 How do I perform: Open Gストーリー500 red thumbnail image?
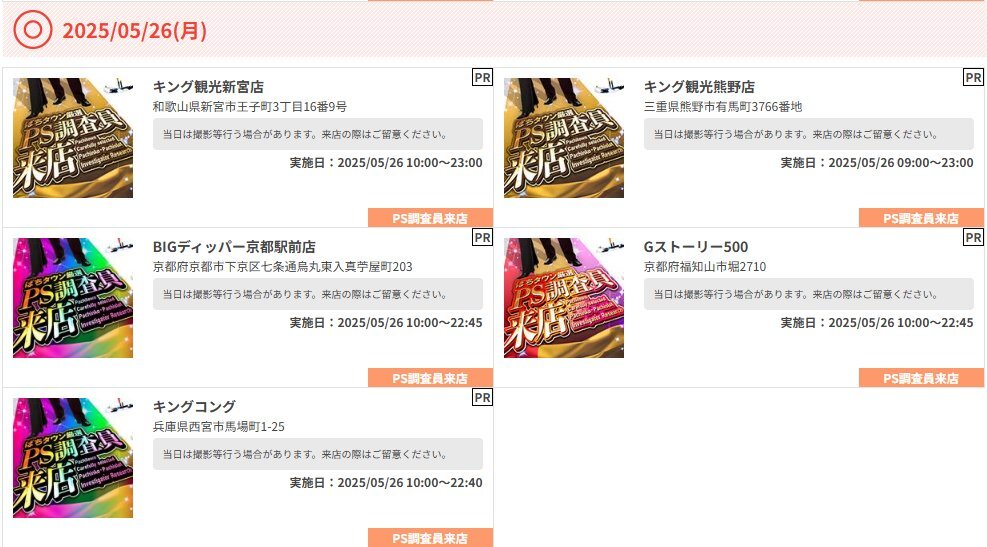564,298
